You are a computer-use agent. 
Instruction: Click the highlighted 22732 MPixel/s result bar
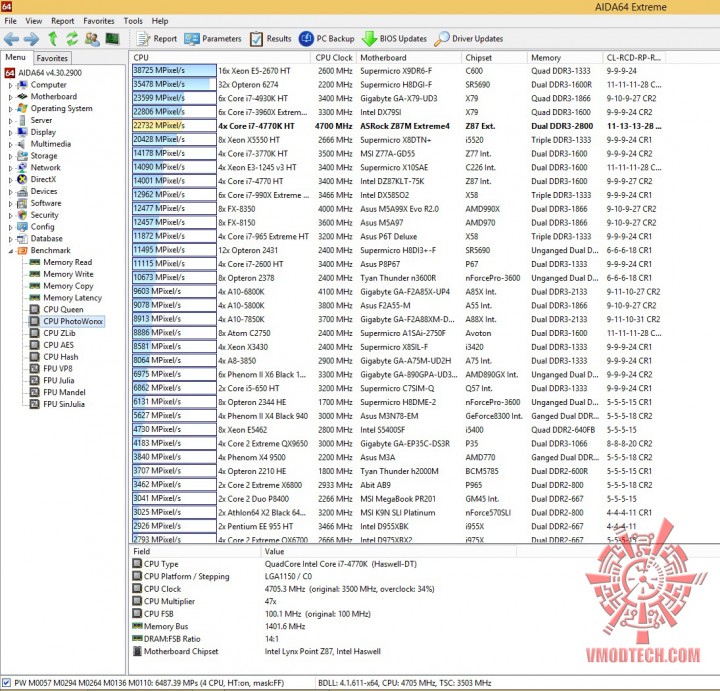pyautogui.click(x=174, y=126)
